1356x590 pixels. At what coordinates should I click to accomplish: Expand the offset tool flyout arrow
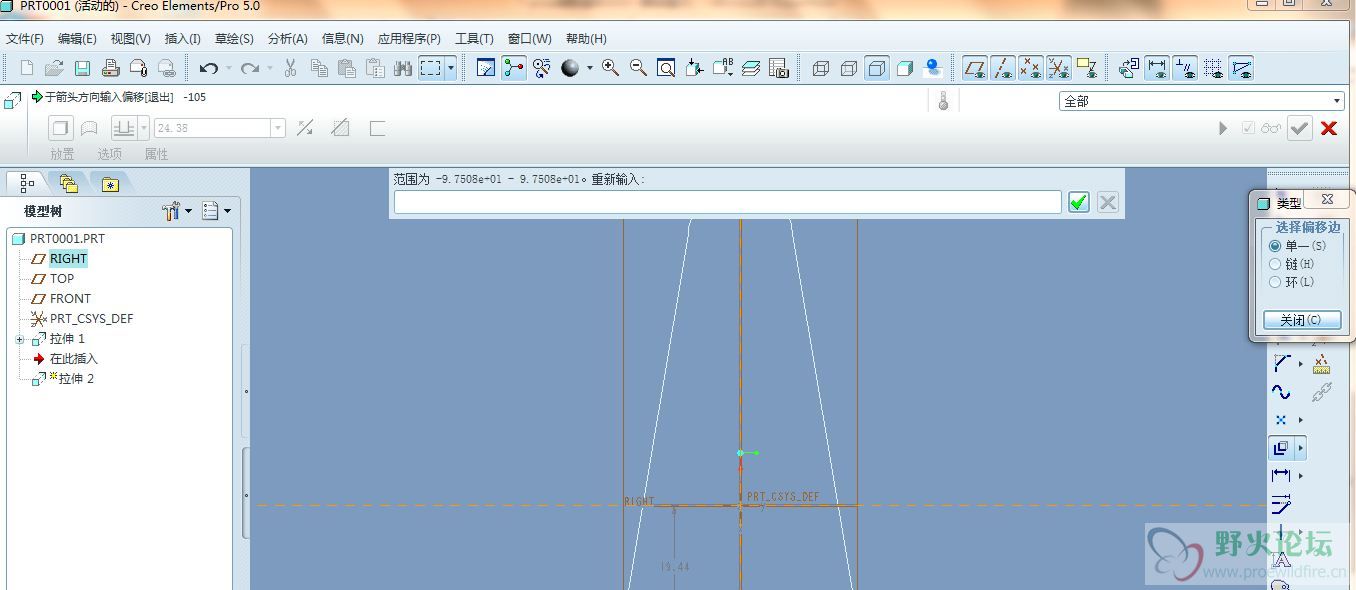[x=1300, y=448]
